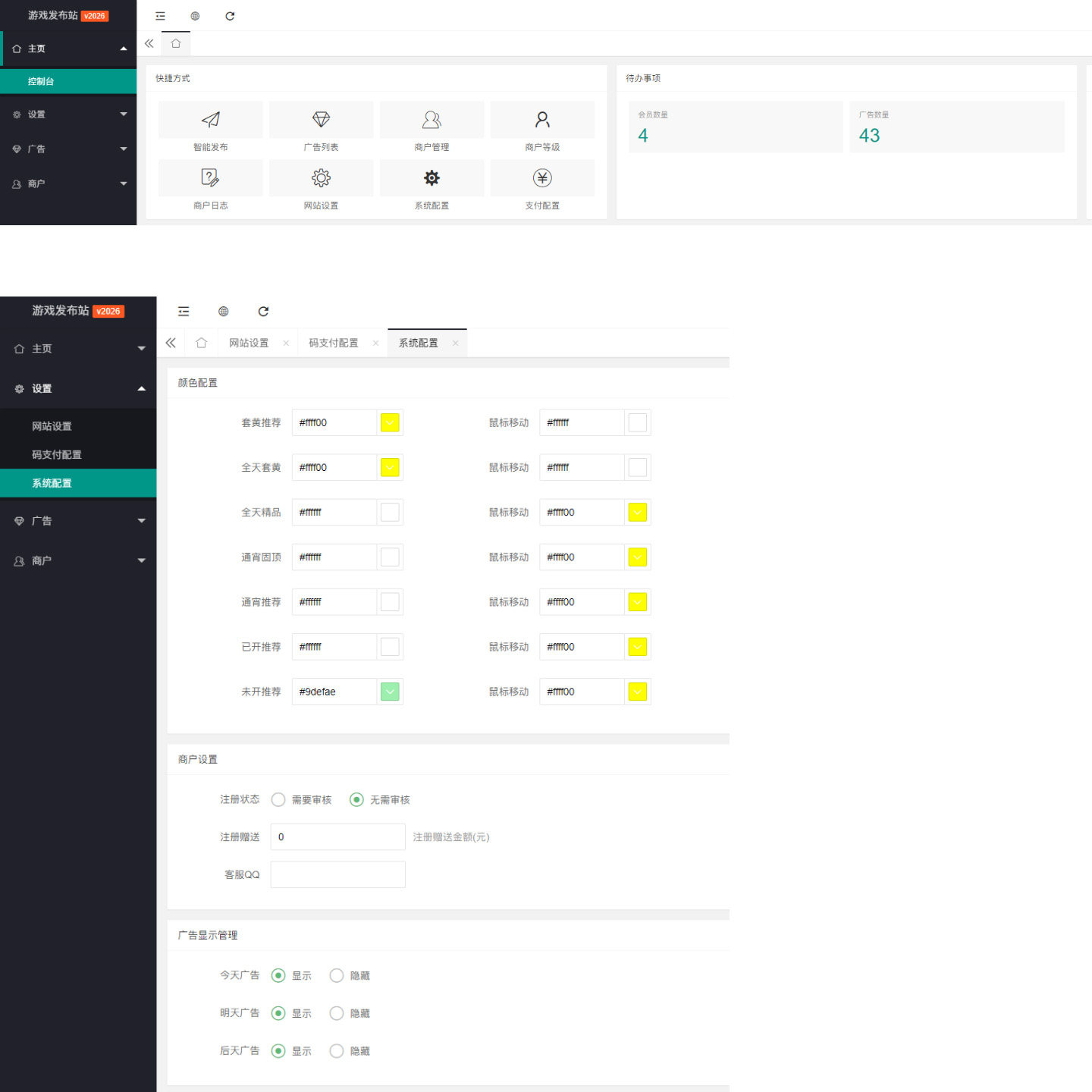Viewport: 1092px width, 1092px height.
Task: Expand the 广告 menu in lower sidebar
Action: tap(78, 521)
